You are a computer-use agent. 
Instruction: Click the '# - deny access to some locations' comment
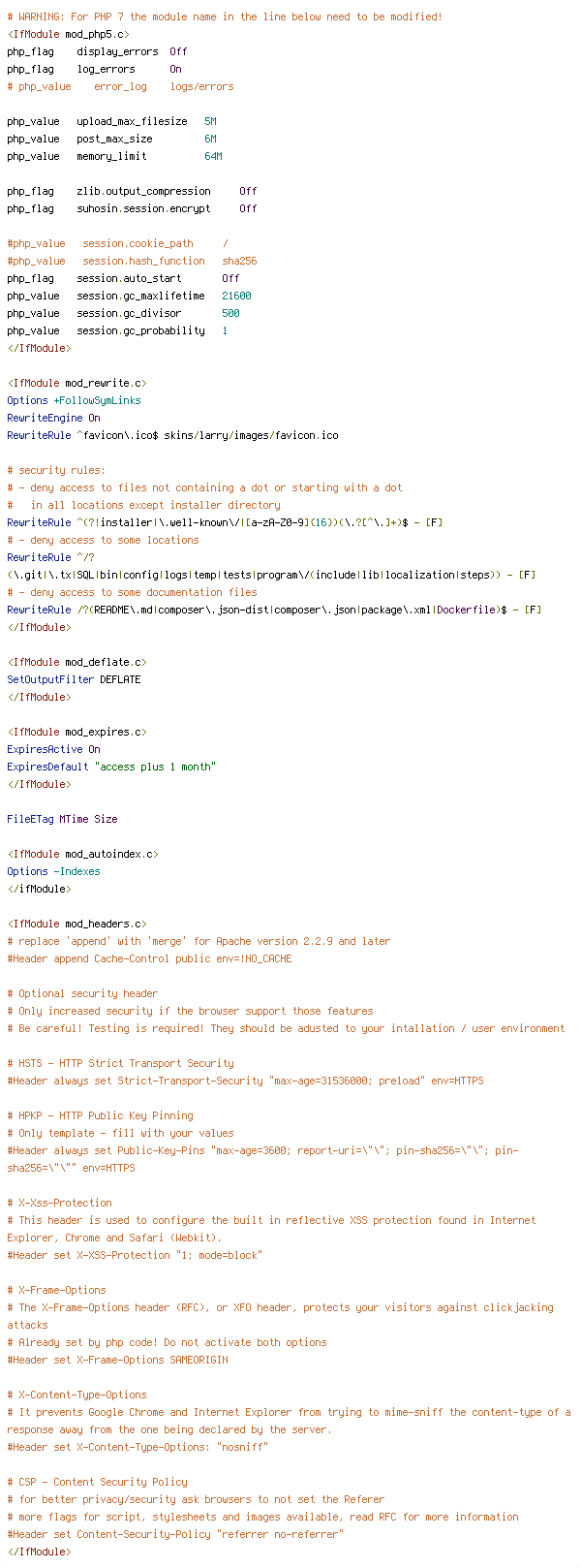click(103, 540)
